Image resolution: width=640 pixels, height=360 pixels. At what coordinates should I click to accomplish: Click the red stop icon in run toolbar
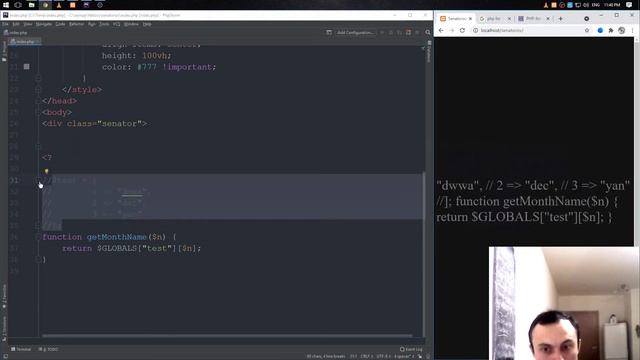408,32
